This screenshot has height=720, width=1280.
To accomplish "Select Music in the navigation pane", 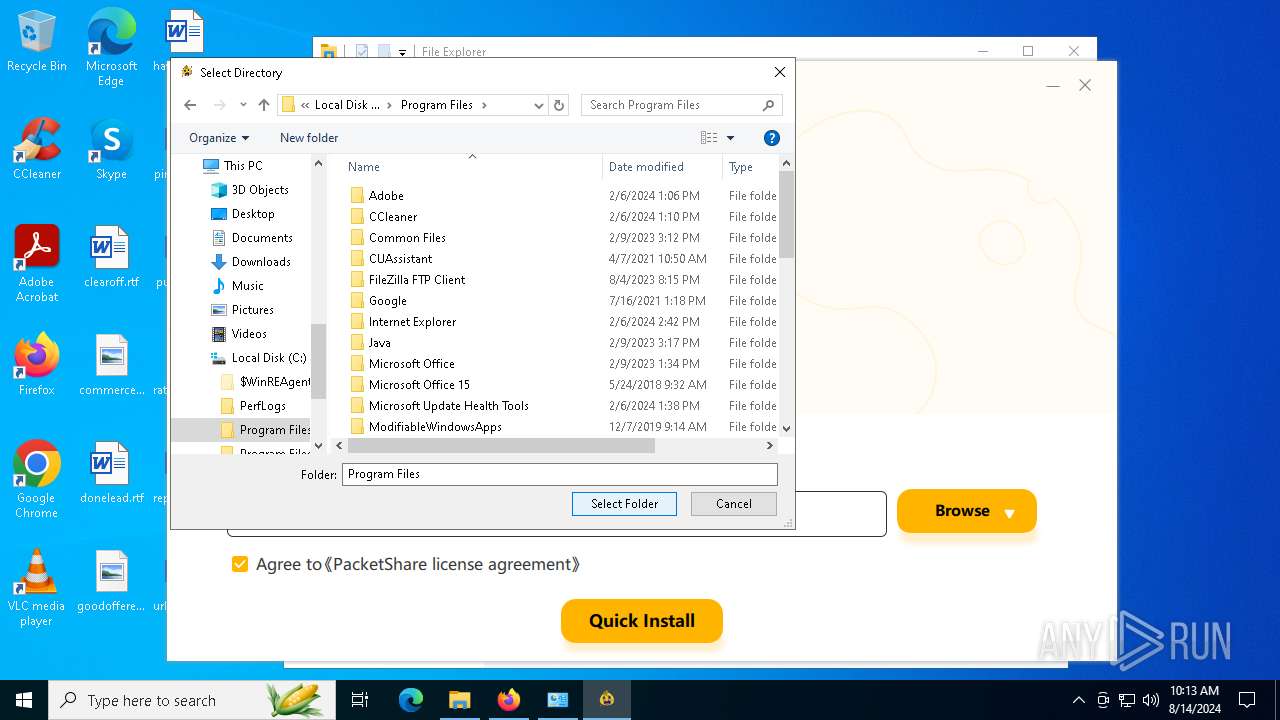I will pyautogui.click(x=248, y=286).
